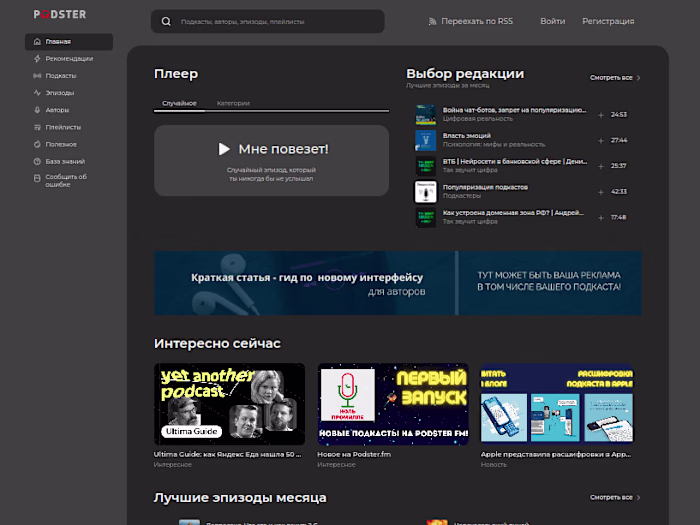Click the Мне повезет! label
700x525 pixels.
click(x=283, y=149)
